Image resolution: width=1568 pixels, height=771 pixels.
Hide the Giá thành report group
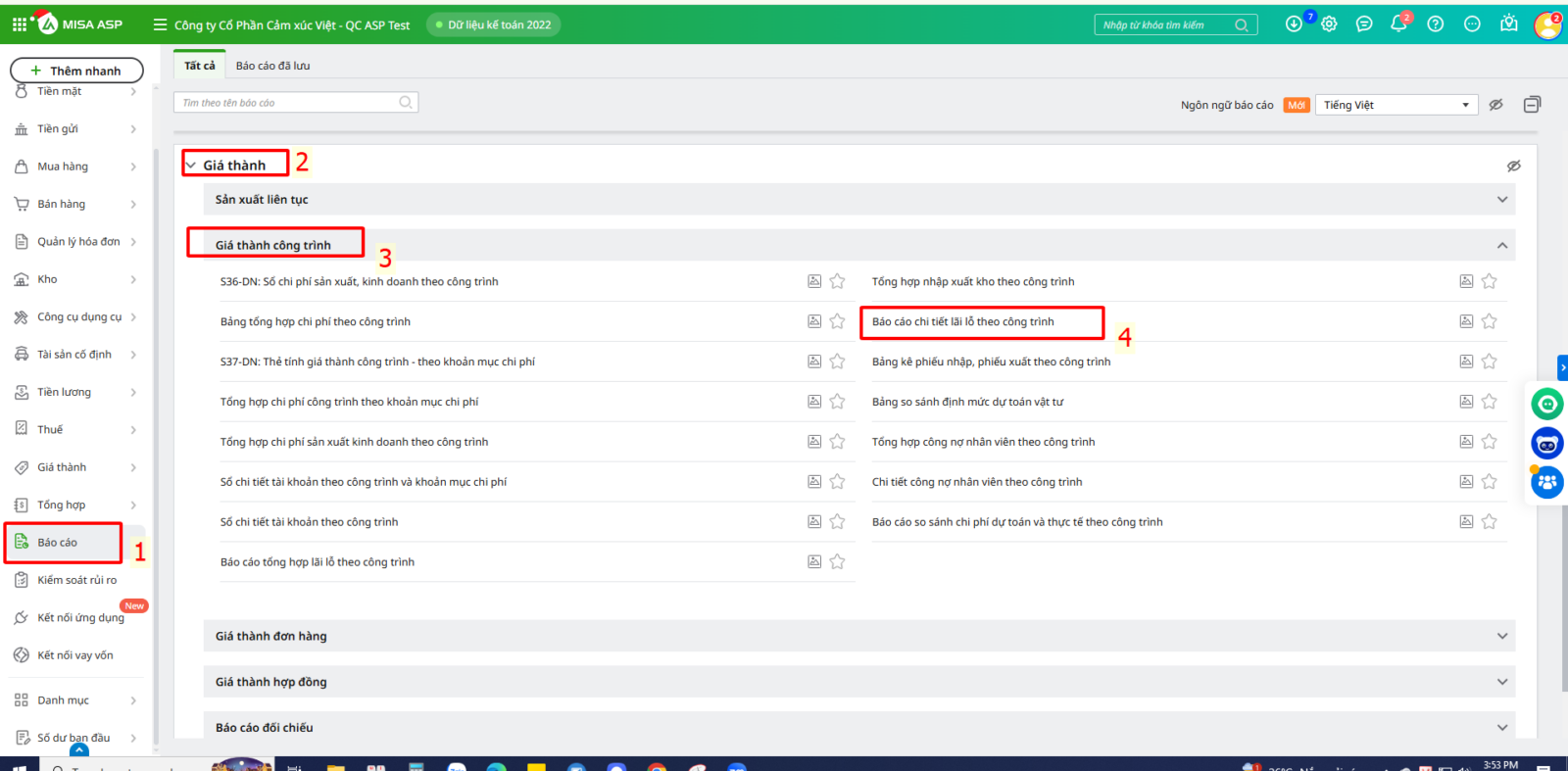pyautogui.click(x=1513, y=166)
